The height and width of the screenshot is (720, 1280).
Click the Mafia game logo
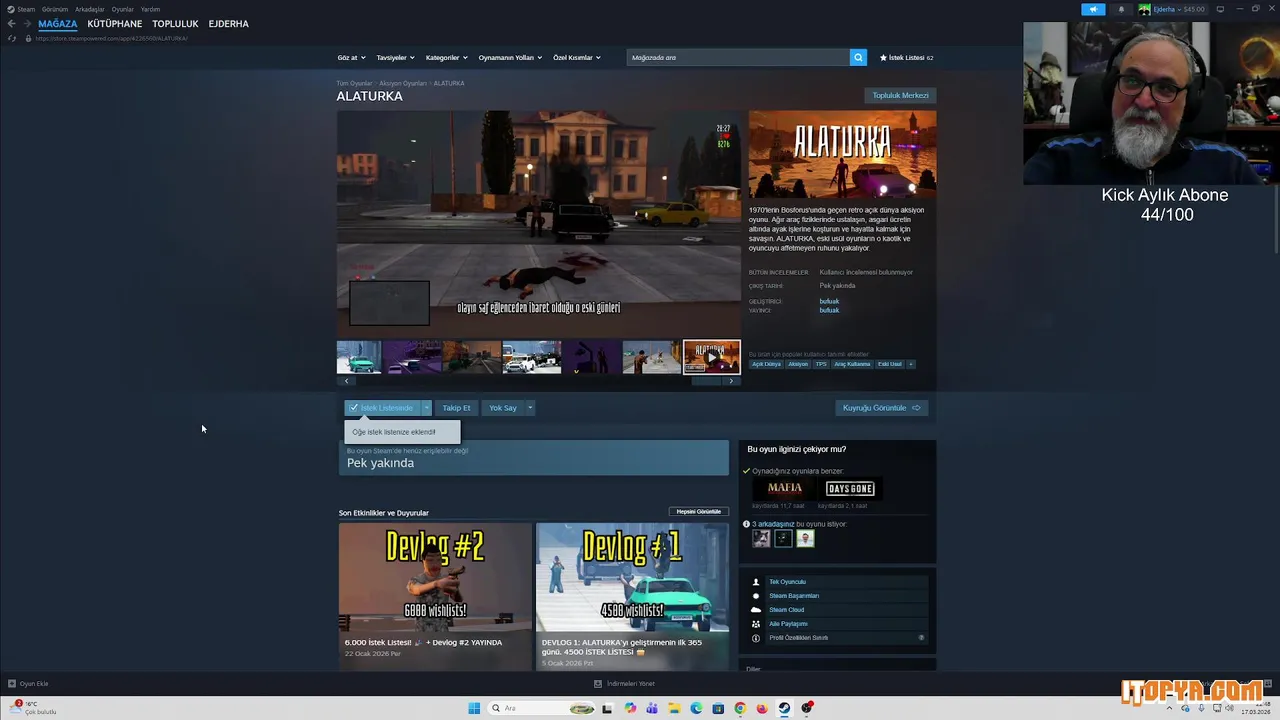click(x=784, y=488)
